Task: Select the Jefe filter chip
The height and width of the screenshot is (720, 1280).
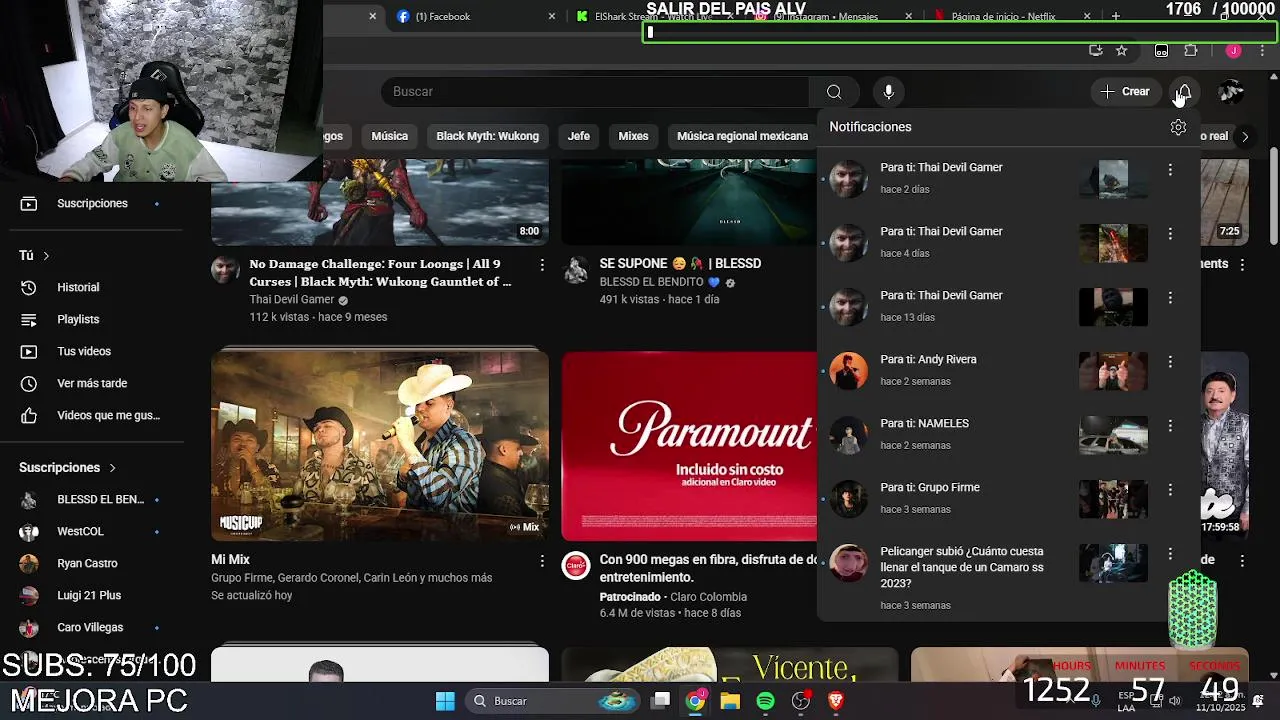Action: click(x=579, y=136)
